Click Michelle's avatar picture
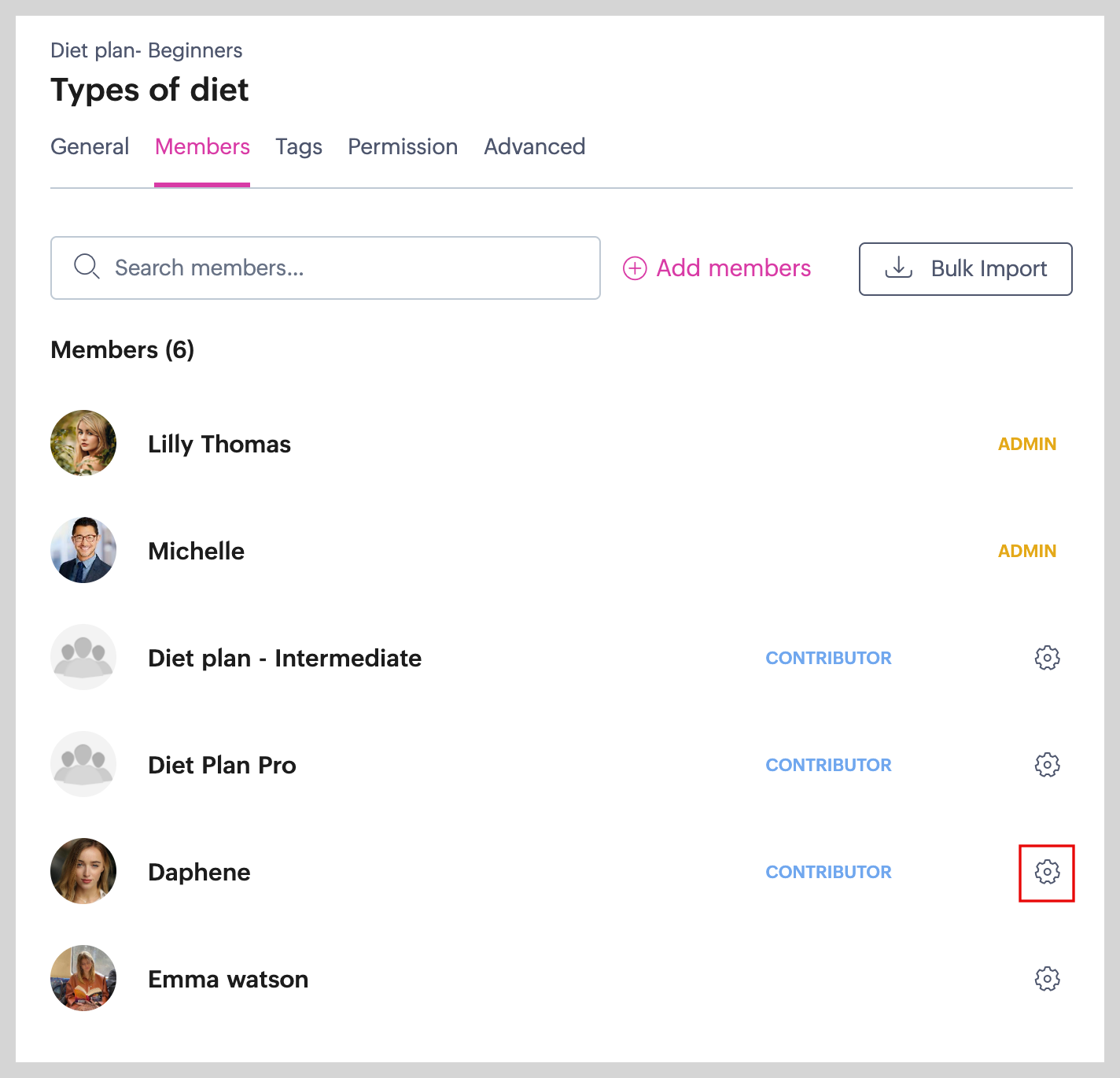This screenshot has height=1078, width=1120. 83,550
